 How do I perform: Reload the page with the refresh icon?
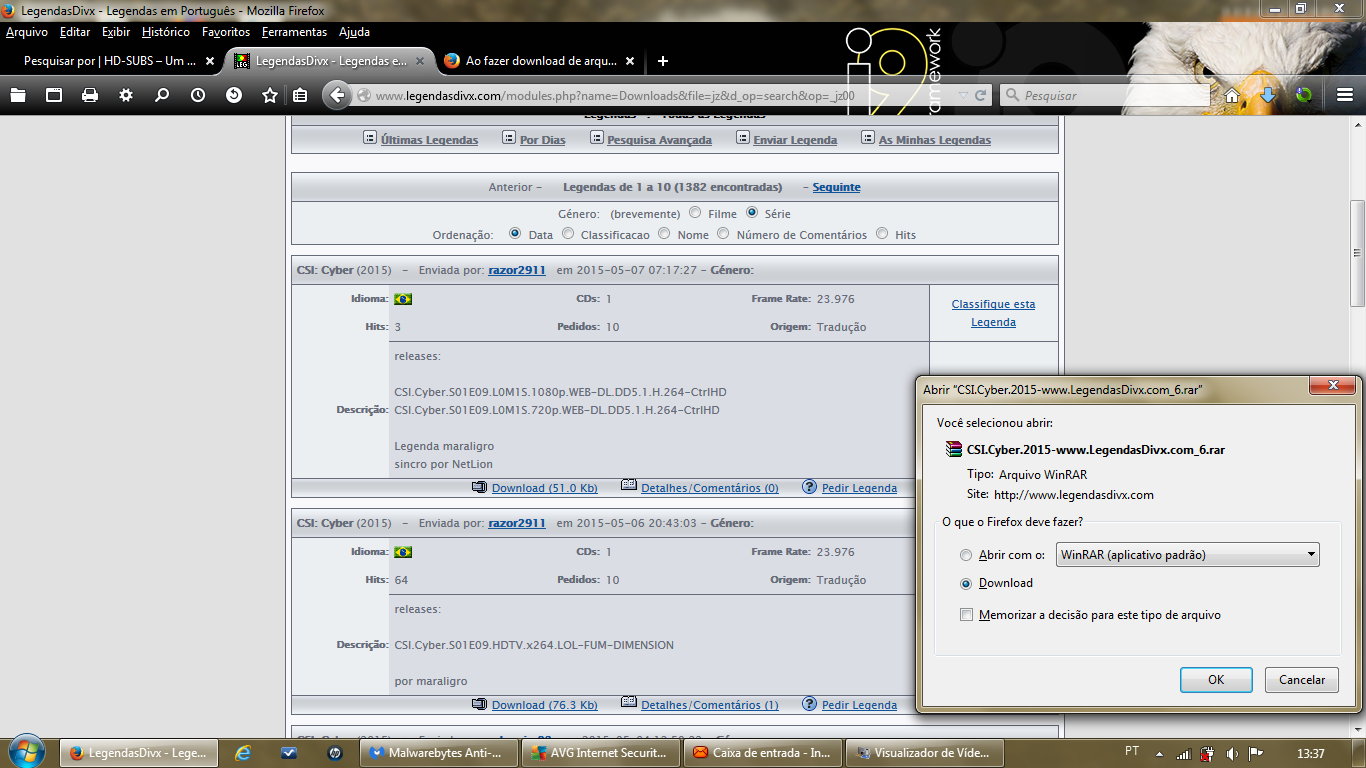click(x=981, y=95)
